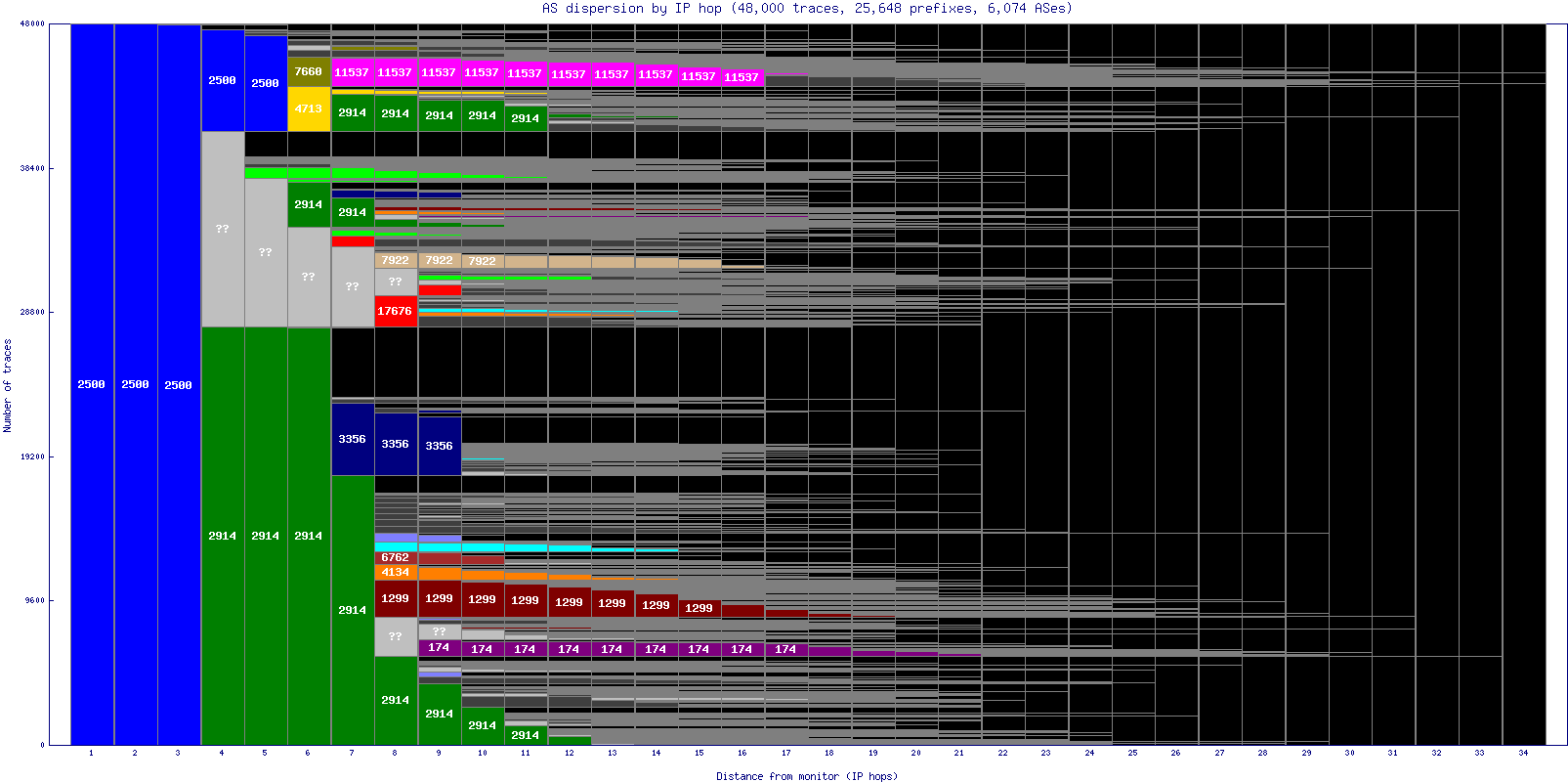Select the olive block labeled 7660
Image resolution: width=1568 pixels, height=782 pixels.
(309, 71)
